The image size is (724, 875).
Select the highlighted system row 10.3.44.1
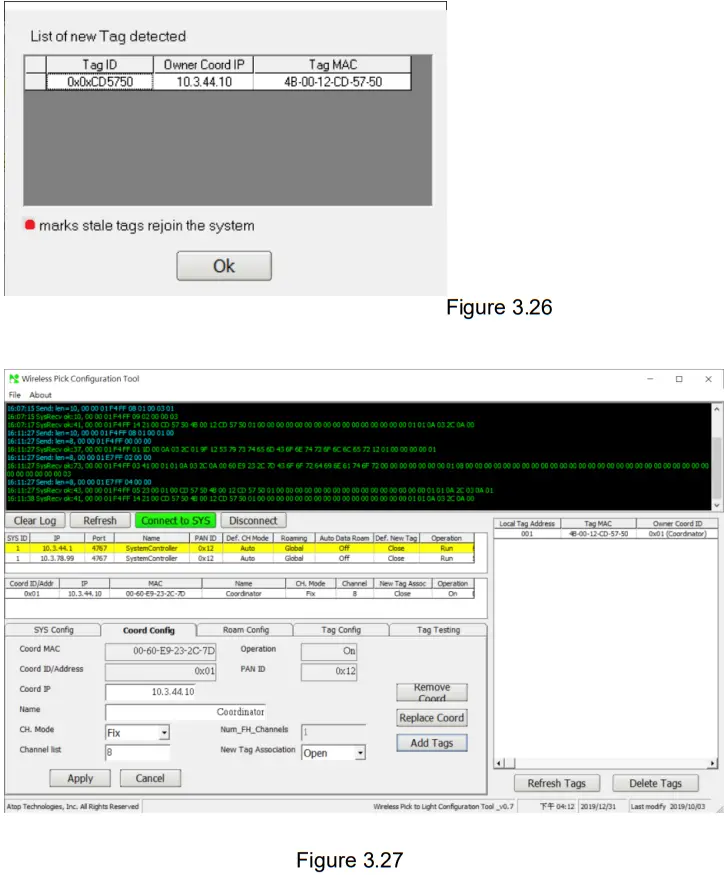[x=240, y=548]
